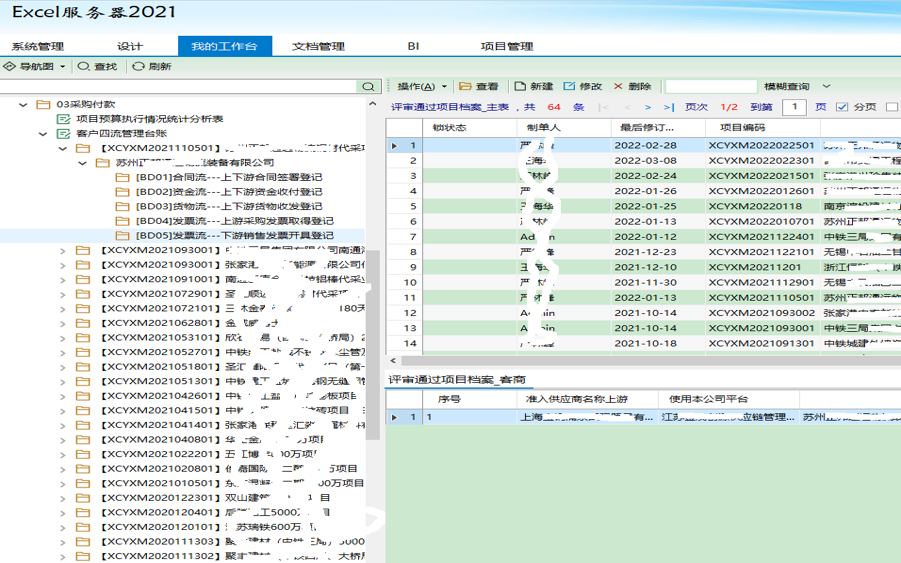Open the 操作(A) dropdown menu

coord(422,86)
